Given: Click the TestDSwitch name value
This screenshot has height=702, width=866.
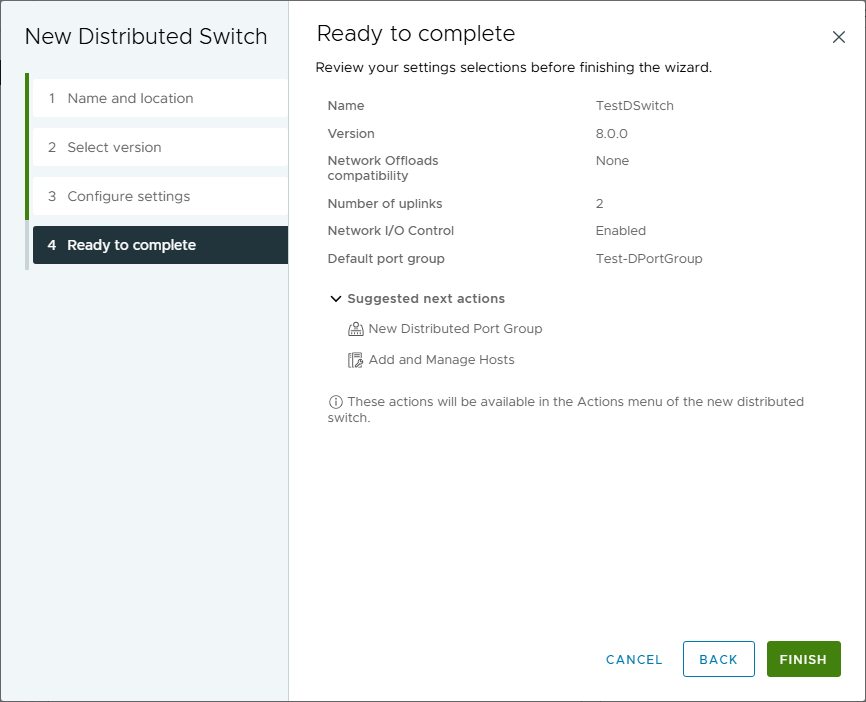Looking at the screenshot, I should [x=634, y=106].
